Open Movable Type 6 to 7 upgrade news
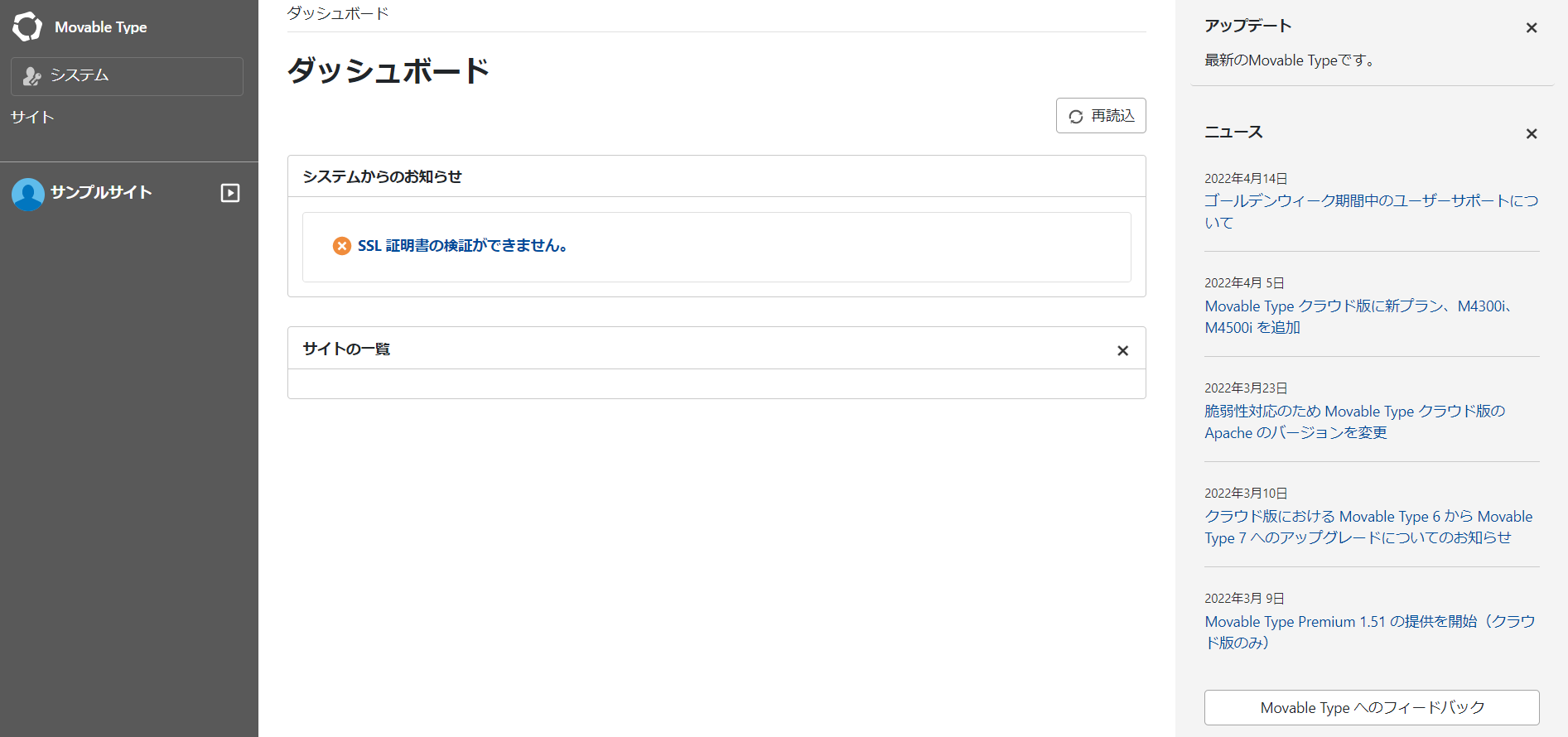This screenshot has width=1568, height=737. 1368,527
